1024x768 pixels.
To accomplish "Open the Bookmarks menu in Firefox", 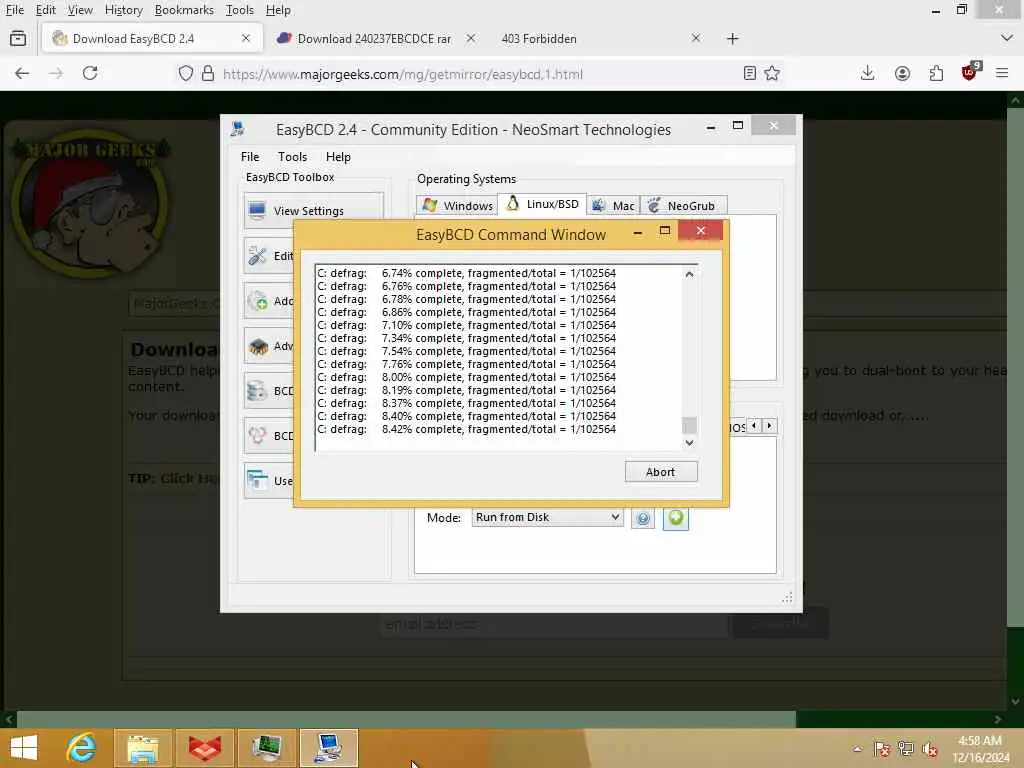I will (184, 10).
